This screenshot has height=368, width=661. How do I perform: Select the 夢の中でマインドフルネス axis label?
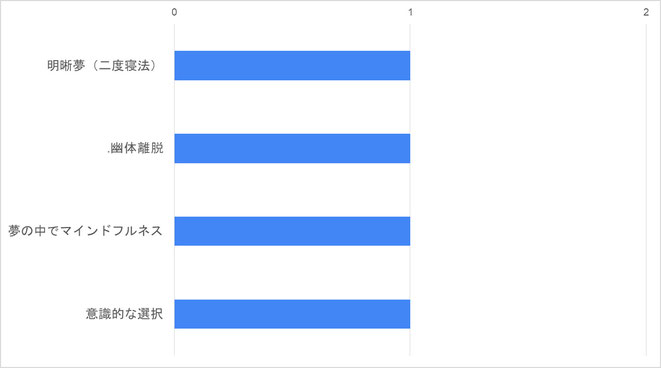[x=85, y=231]
